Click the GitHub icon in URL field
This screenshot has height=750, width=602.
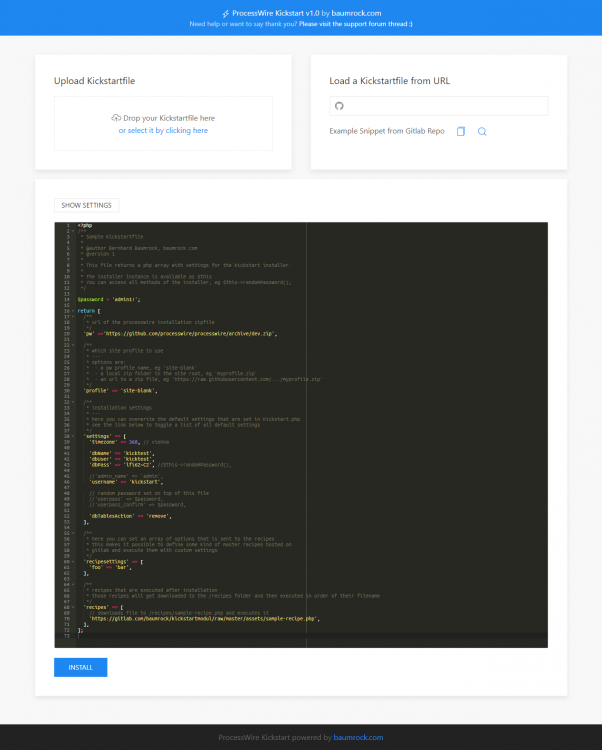click(x=339, y=106)
